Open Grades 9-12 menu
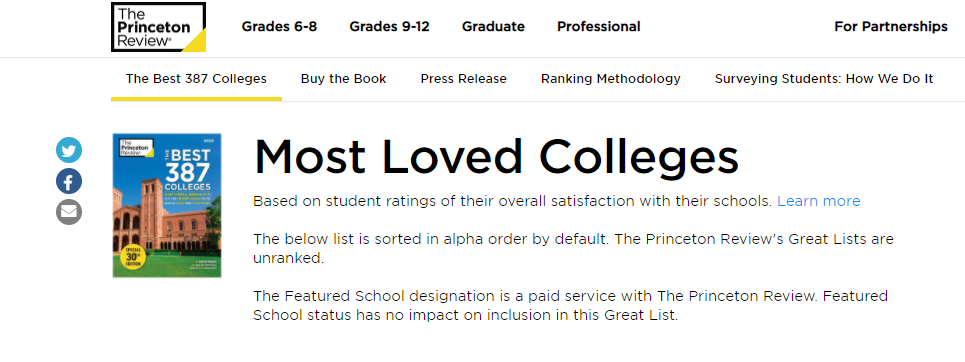965x362 pixels. coord(390,26)
